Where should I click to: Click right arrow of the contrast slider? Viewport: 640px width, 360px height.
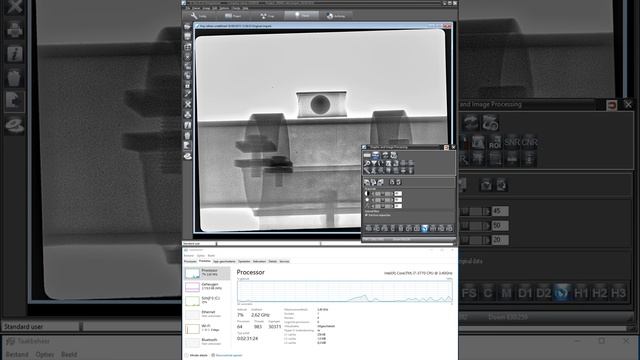[x=392, y=193]
